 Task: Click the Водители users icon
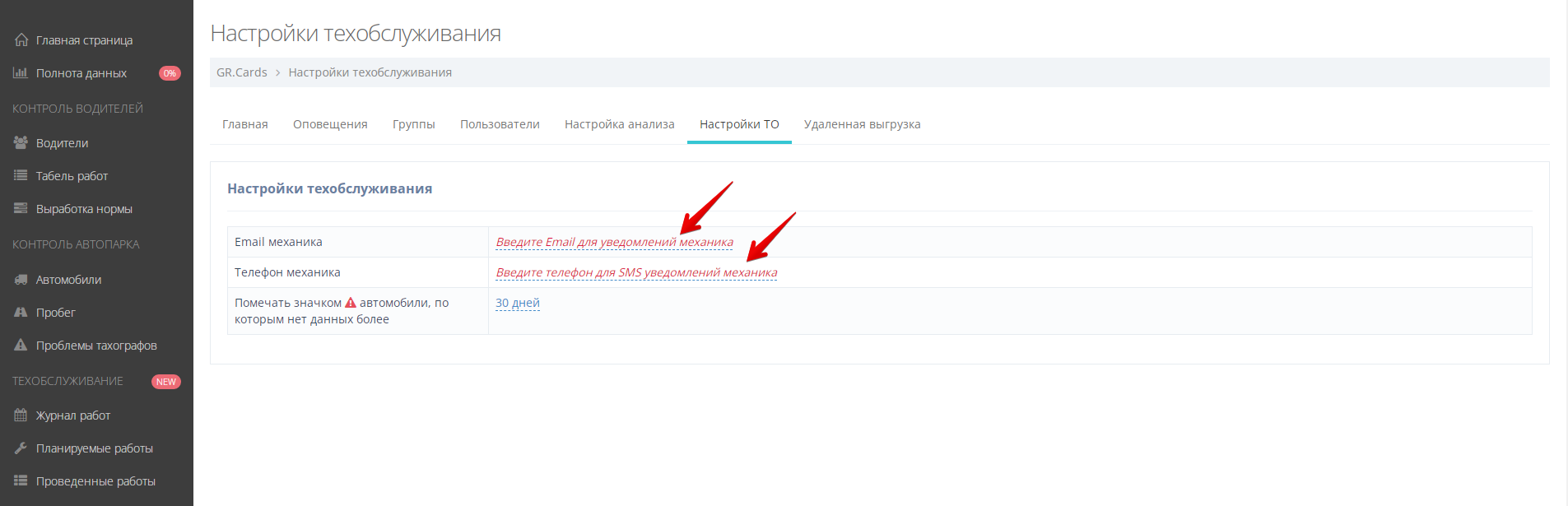pos(21,142)
